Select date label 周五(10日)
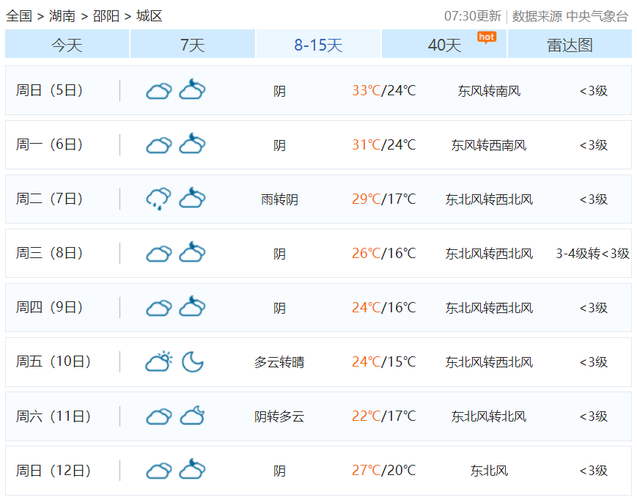Image resolution: width=637 pixels, height=500 pixels. coord(53,361)
